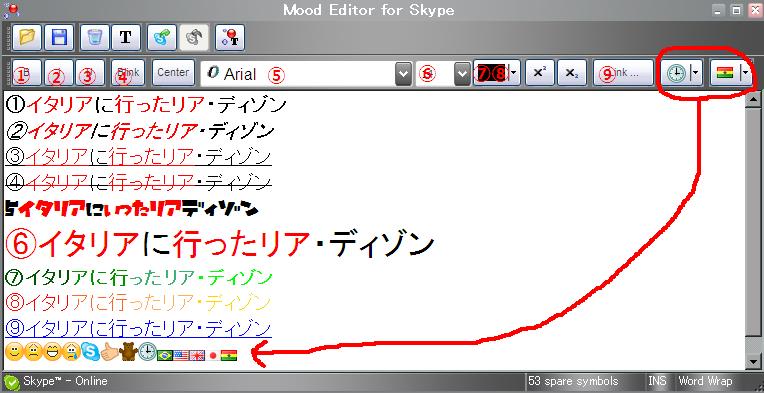The image size is (764, 393).
Task: Save the mood using the floppy disk icon
Action: pyautogui.click(x=59, y=37)
